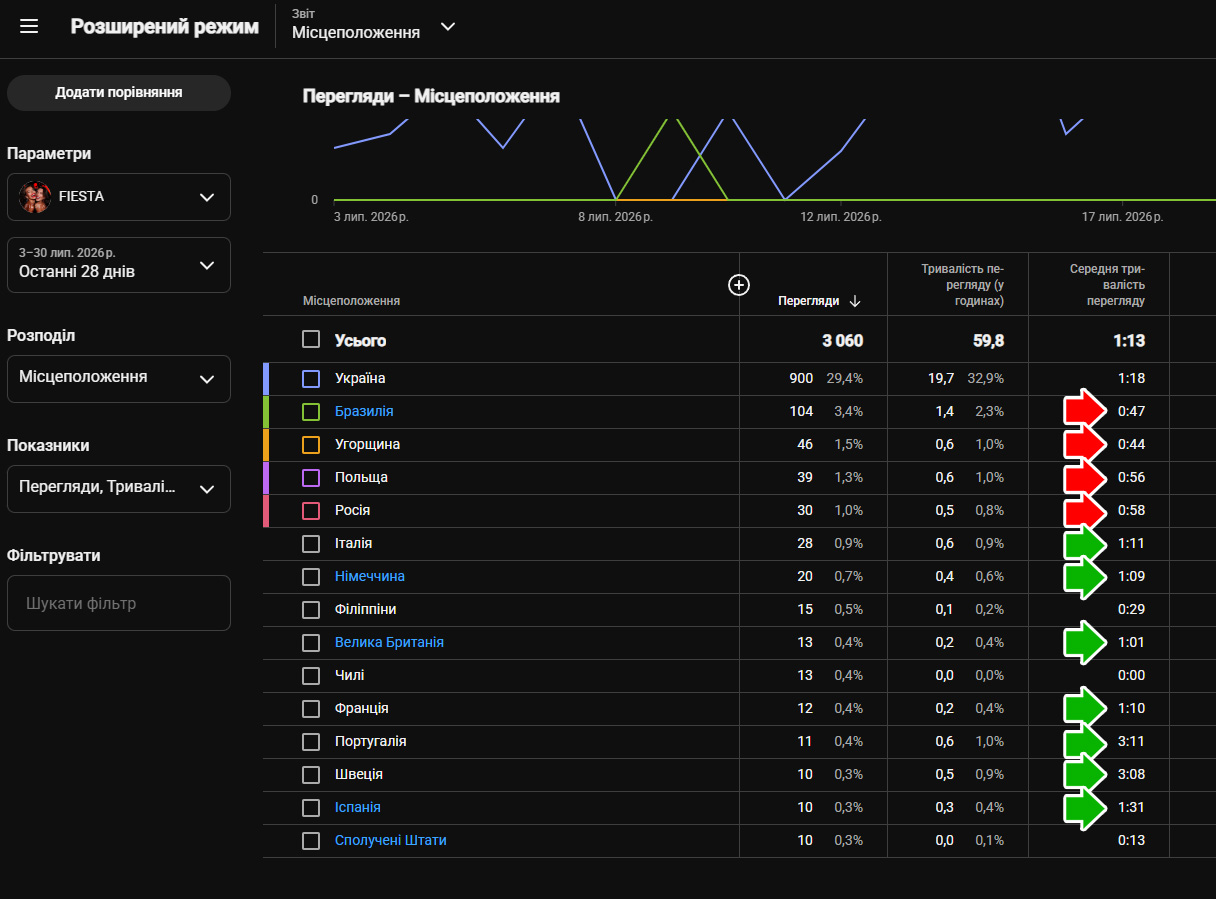The image size is (1216, 899).
Task: Toggle the Угорщина row checkbox
Action: pos(311,445)
